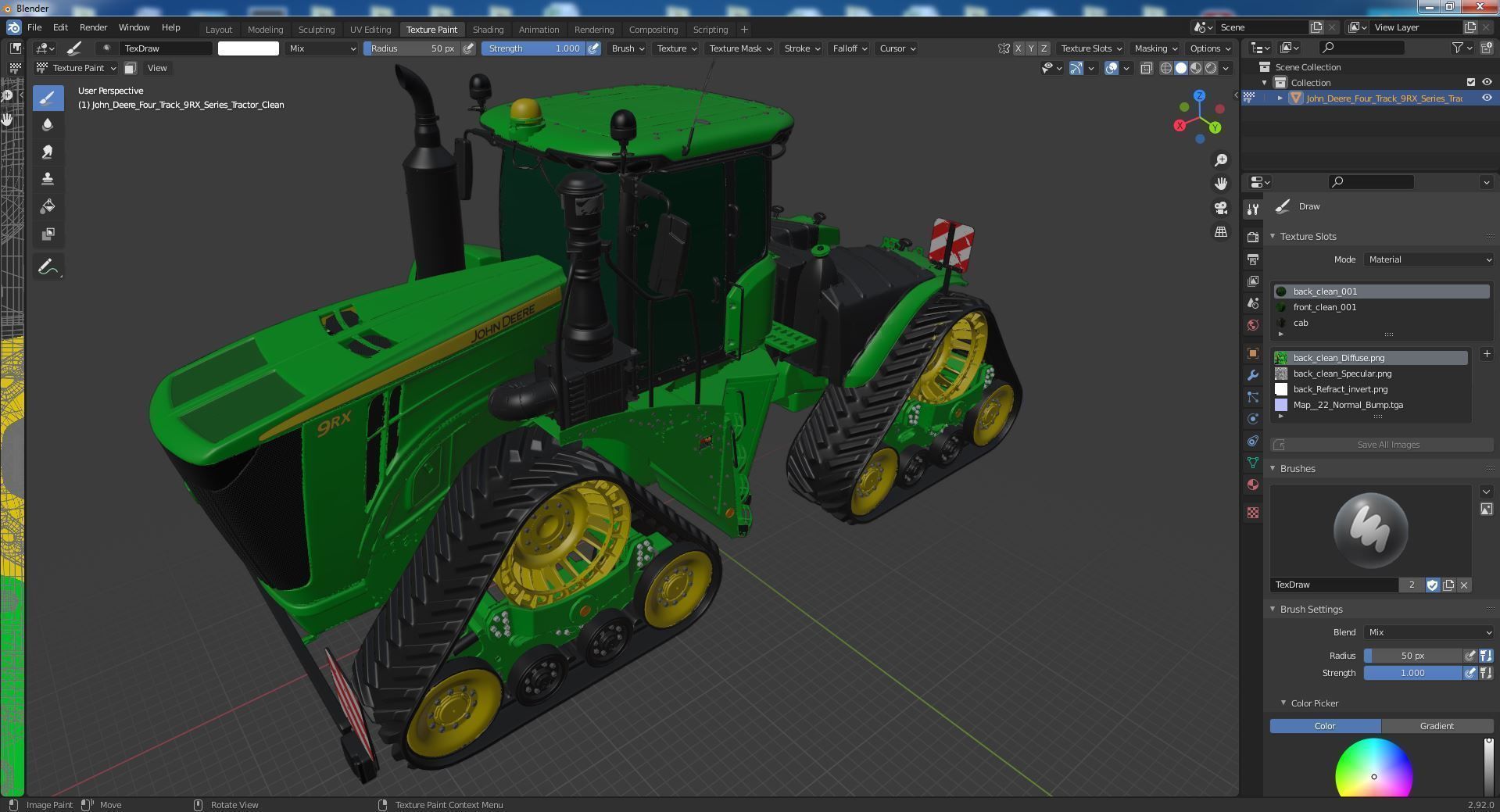The height and width of the screenshot is (812, 1500).
Task: Switch to Rendered viewport shading
Action: [x=1211, y=68]
